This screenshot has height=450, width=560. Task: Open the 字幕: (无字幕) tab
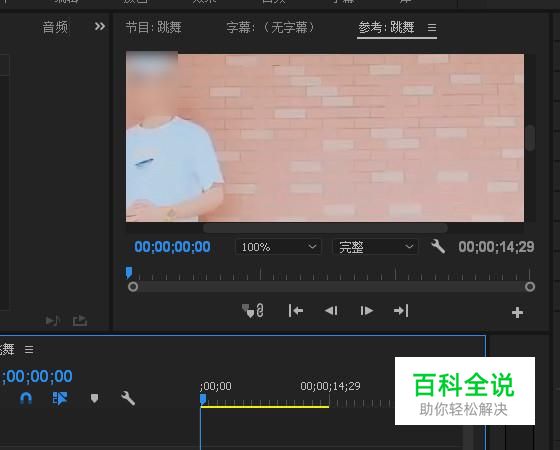pos(270,27)
